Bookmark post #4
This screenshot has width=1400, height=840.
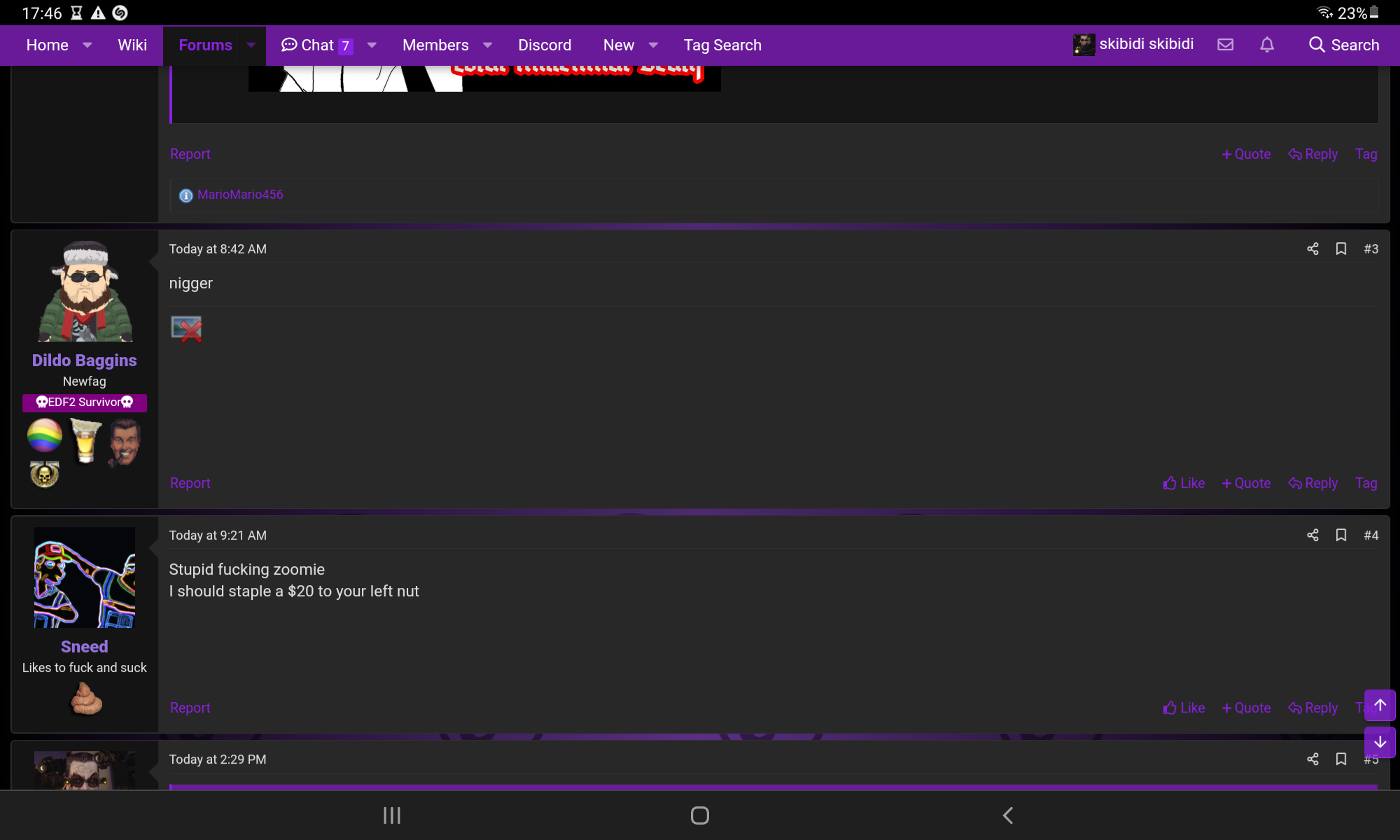(x=1341, y=535)
